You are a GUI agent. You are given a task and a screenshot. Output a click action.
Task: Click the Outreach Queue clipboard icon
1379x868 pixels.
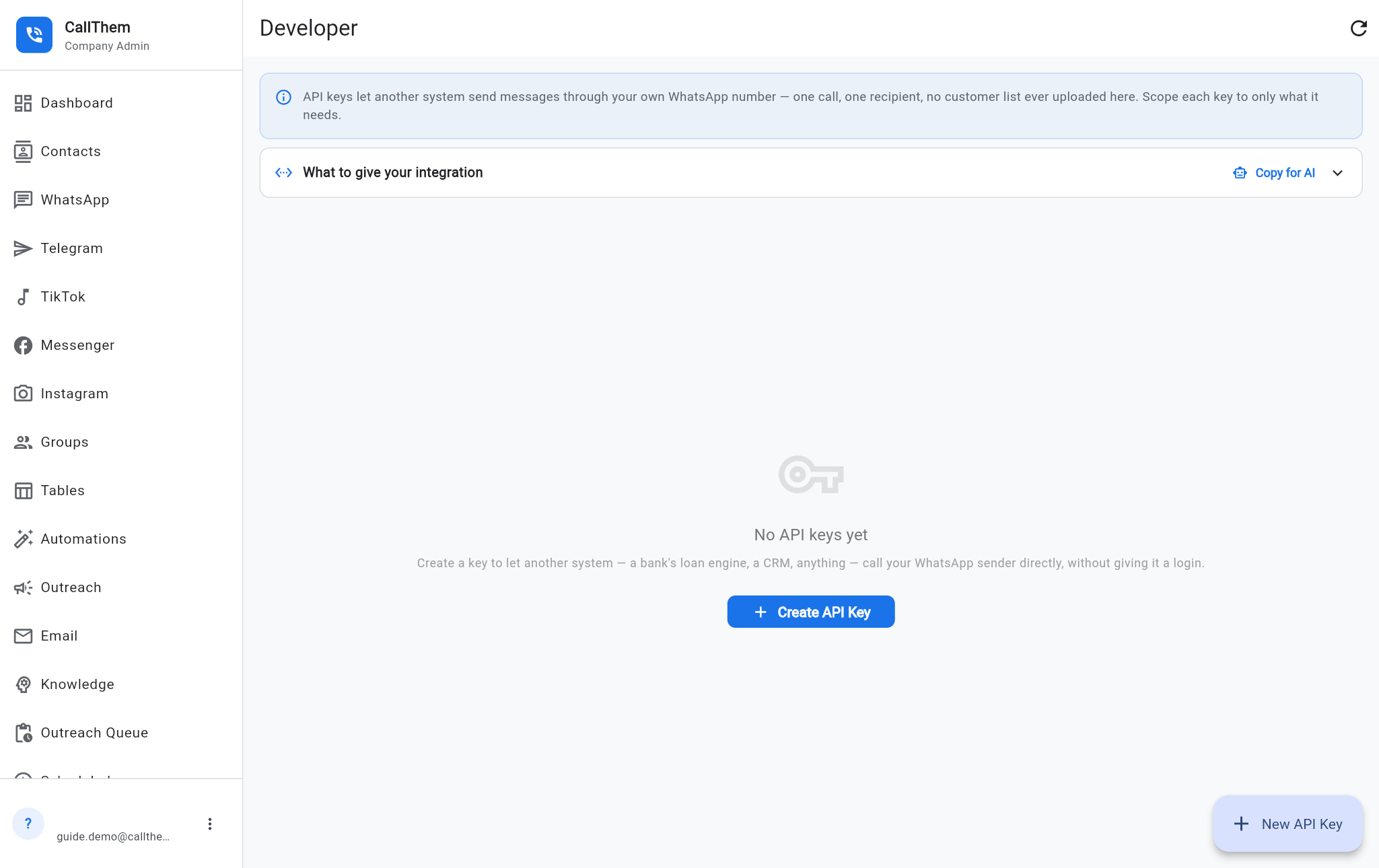pos(23,733)
